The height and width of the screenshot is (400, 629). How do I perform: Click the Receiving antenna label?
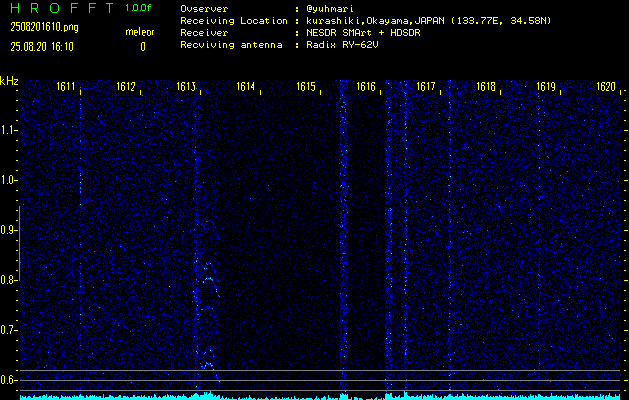click(x=231, y=45)
